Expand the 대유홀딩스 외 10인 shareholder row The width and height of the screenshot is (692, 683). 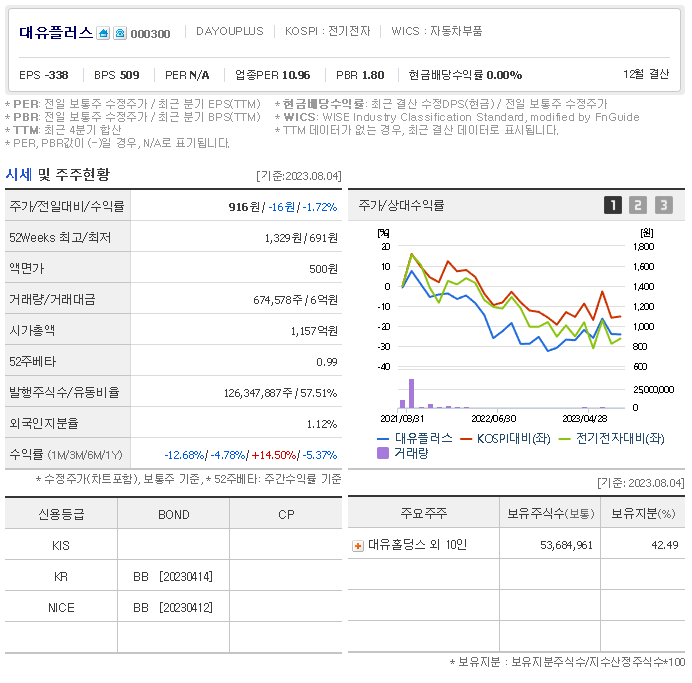(x=357, y=546)
